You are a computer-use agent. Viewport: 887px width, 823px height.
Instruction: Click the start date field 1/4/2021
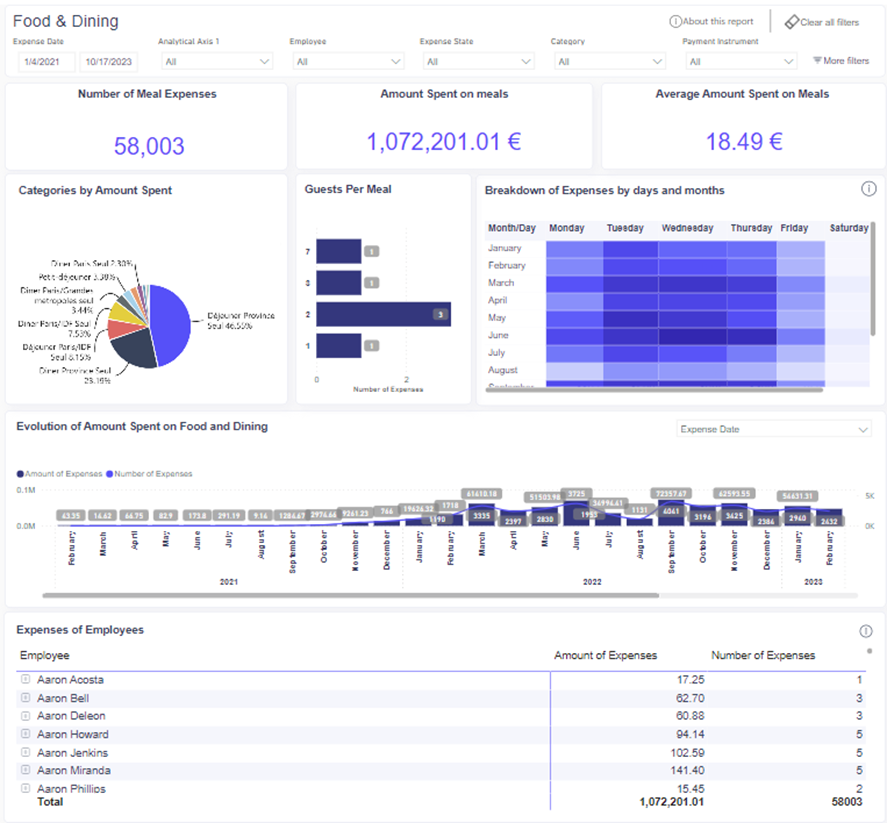pyautogui.click(x=46, y=62)
